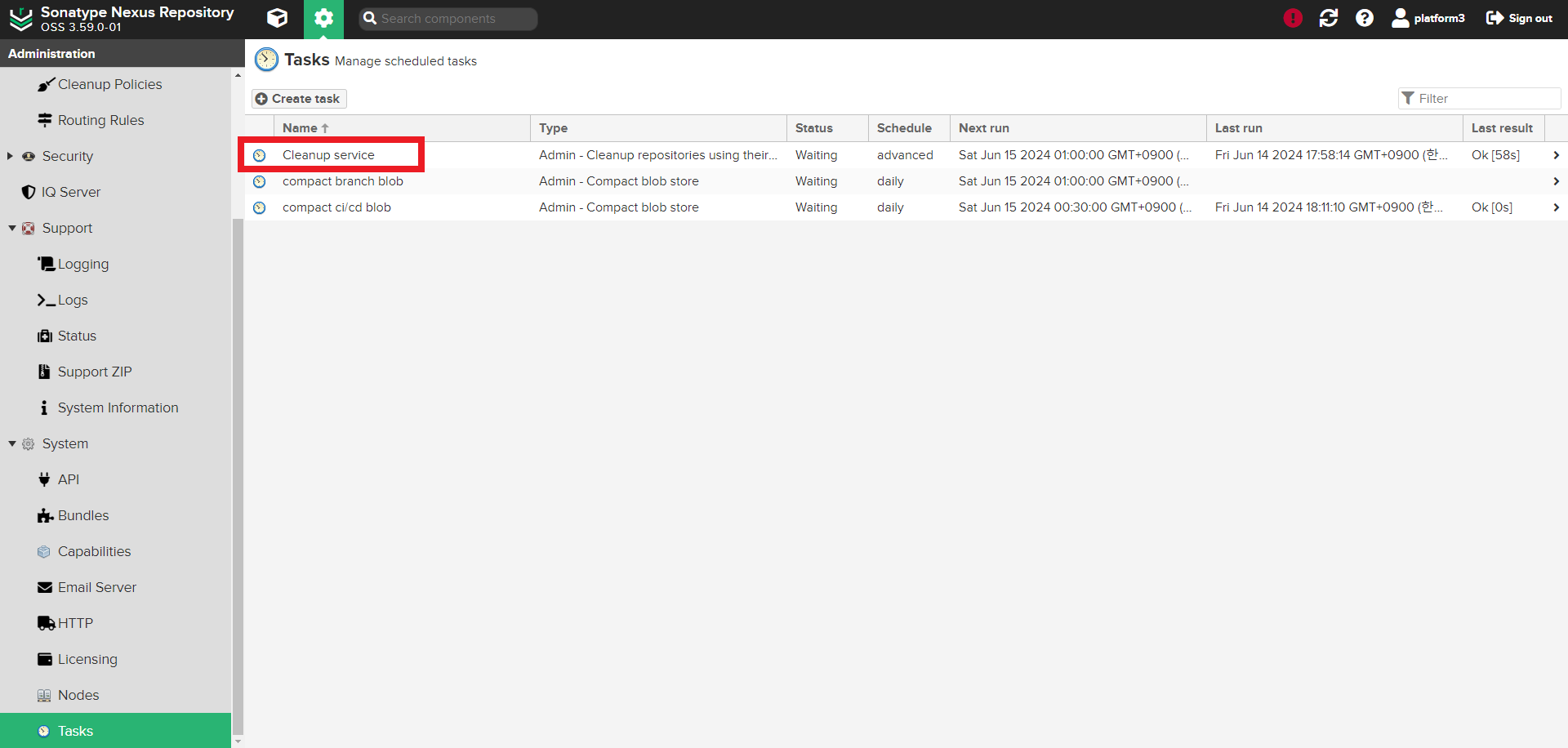Click the platform3 user account
The width and height of the screenshot is (1568, 748).
tap(1428, 18)
